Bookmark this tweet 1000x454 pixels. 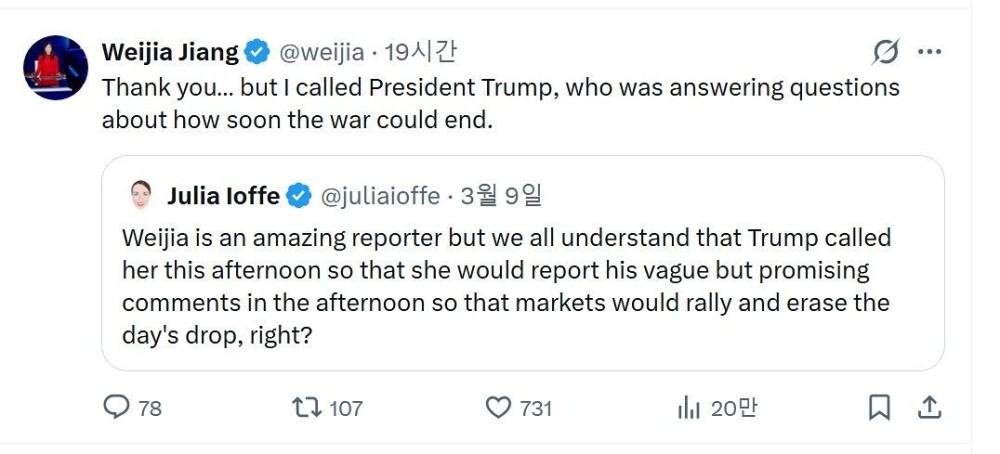(x=879, y=407)
